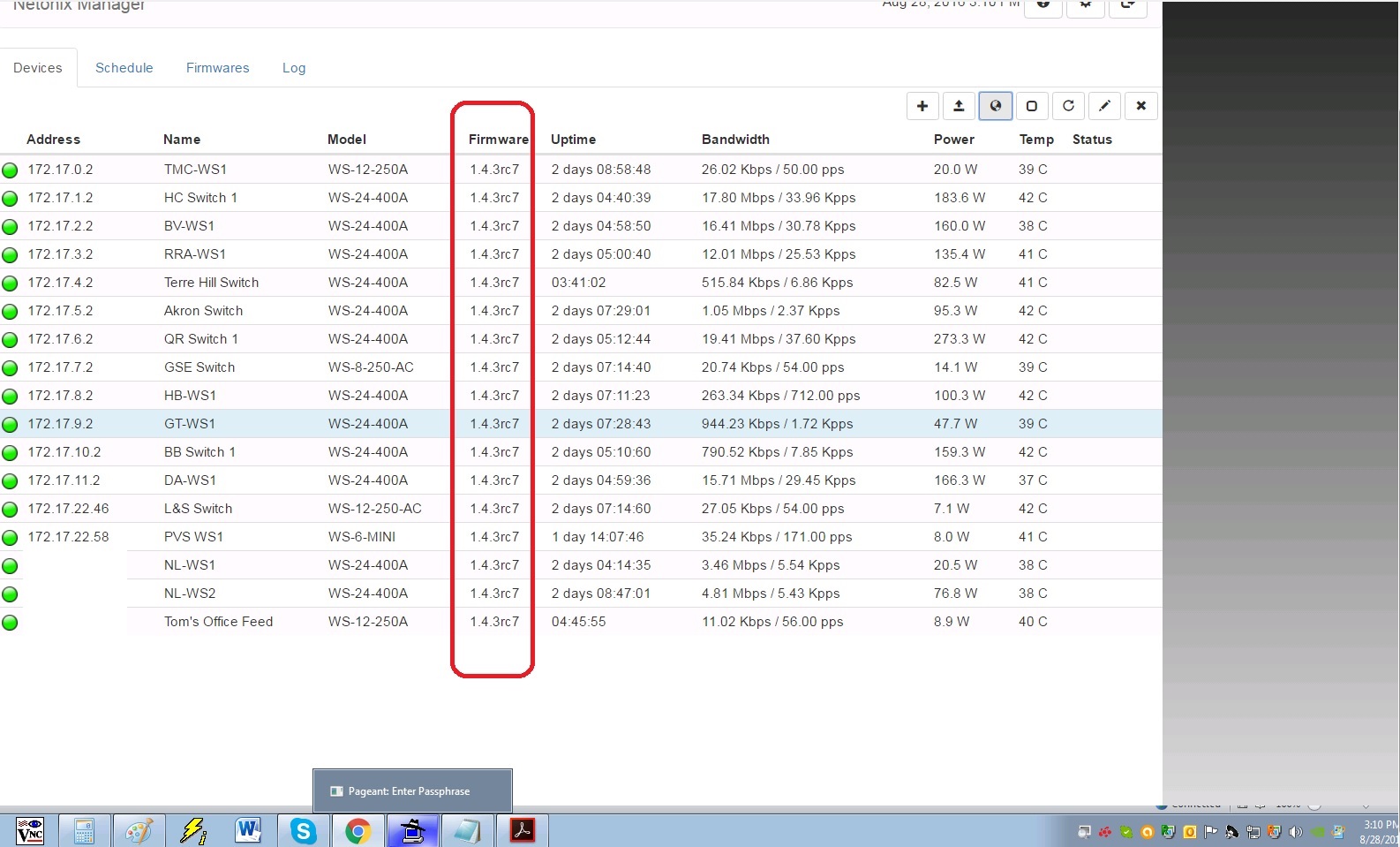Sort by the Uptime column header
This screenshot has width=1400, height=847.
point(573,140)
